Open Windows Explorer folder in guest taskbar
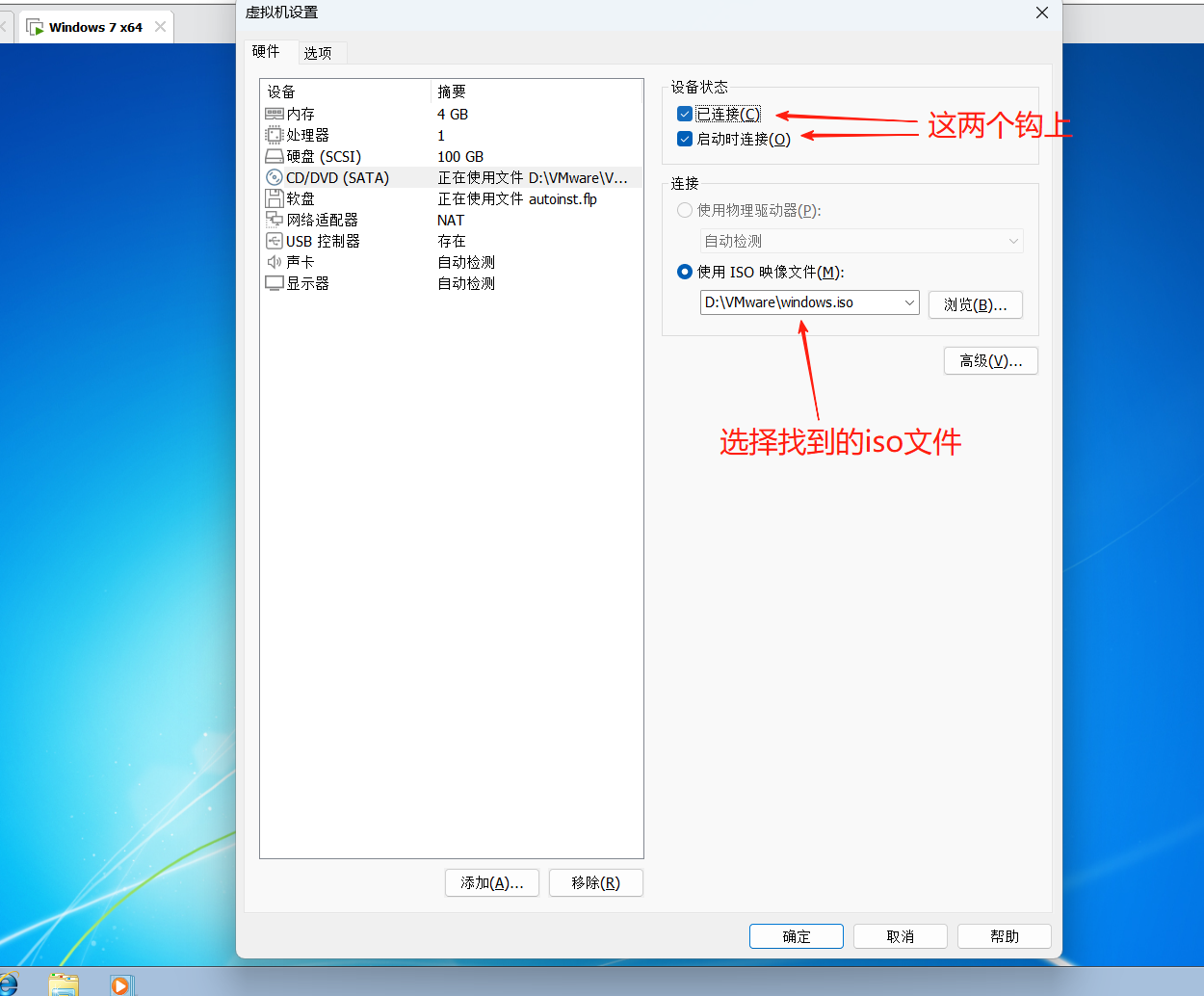1204x996 pixels. pos(64,984)
